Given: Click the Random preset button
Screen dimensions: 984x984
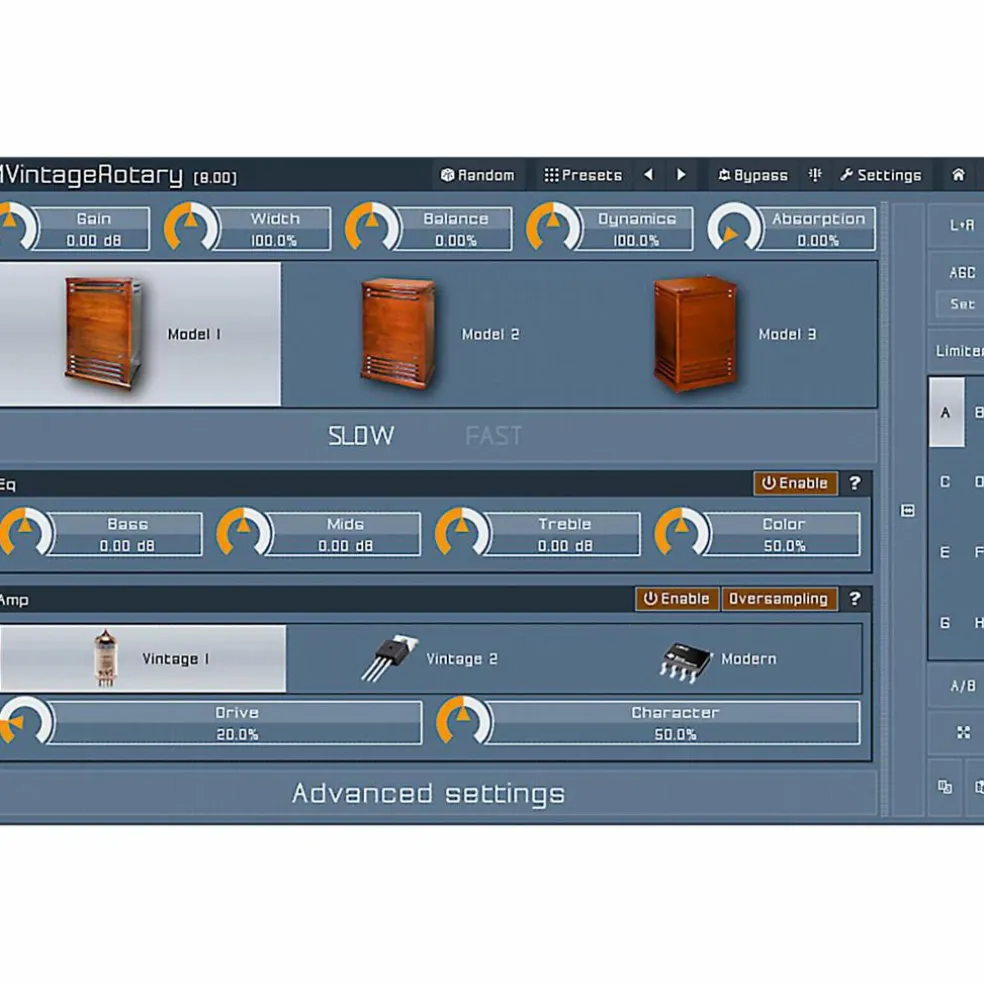Looking at the screenshot, I should [478, 175].
